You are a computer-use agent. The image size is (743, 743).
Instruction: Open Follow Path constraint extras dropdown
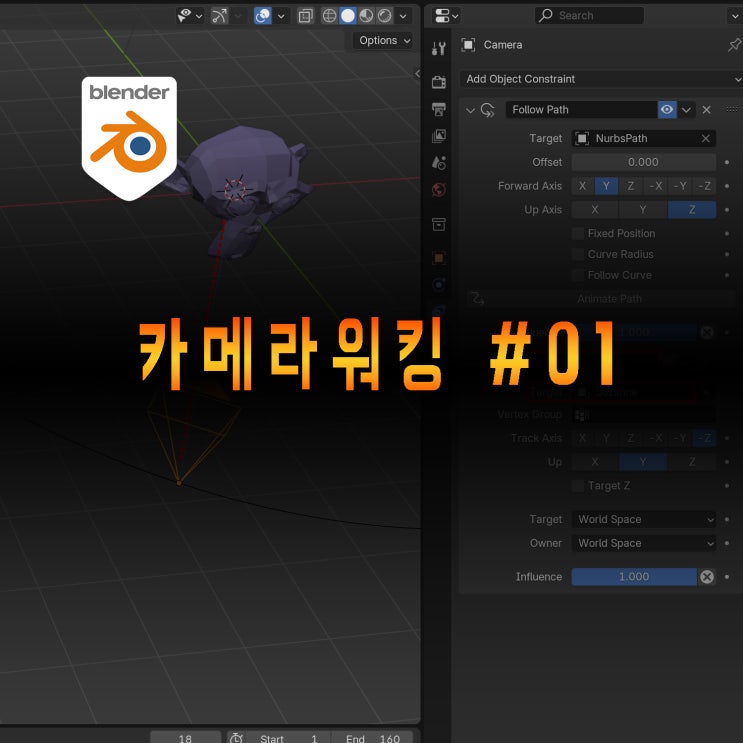pyautogui.click(x=686, y=110)
